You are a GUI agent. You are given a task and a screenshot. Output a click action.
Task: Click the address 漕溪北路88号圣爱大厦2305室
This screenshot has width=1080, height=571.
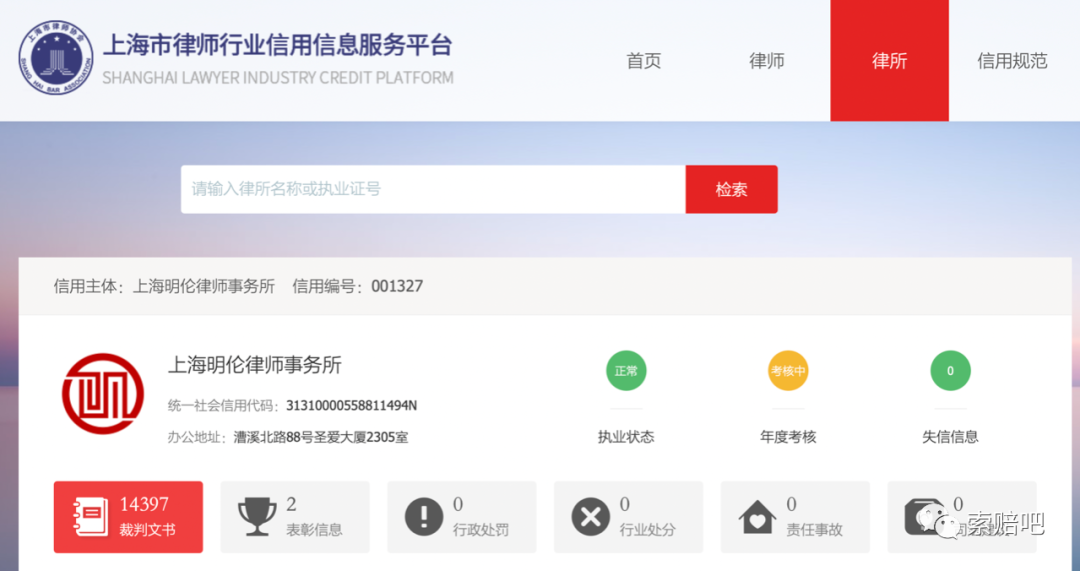coord(321,437)
